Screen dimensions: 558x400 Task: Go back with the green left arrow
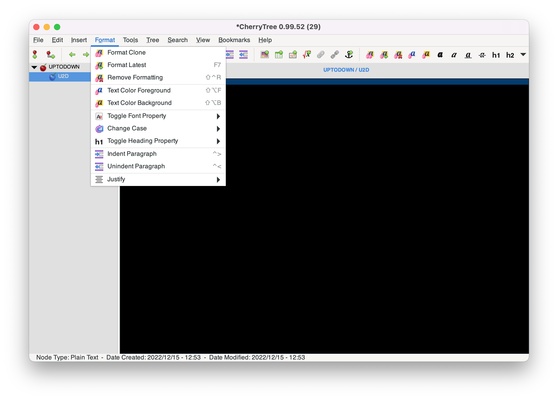pos(72,54)
